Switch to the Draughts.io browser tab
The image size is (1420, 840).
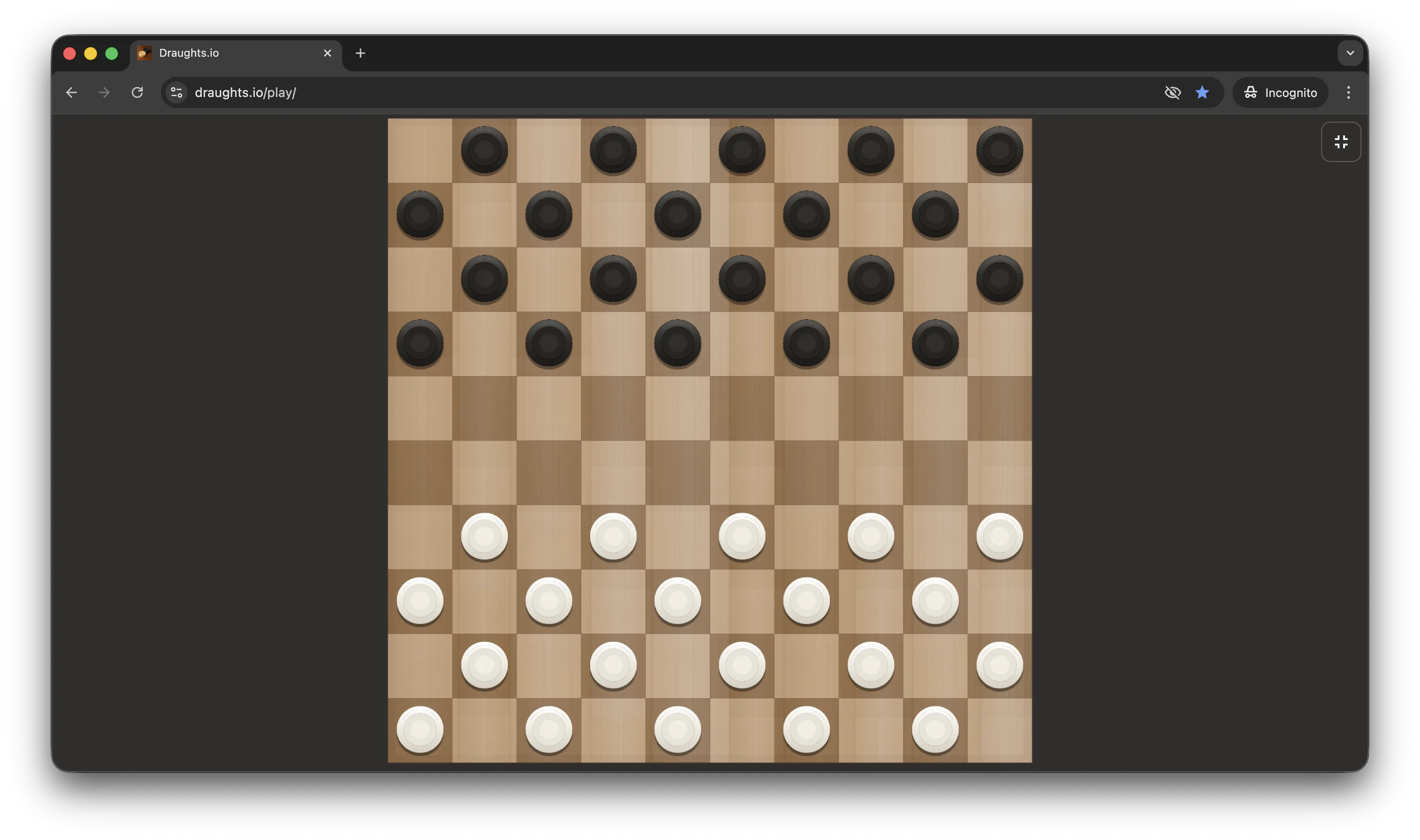click(x=226, y=53)
